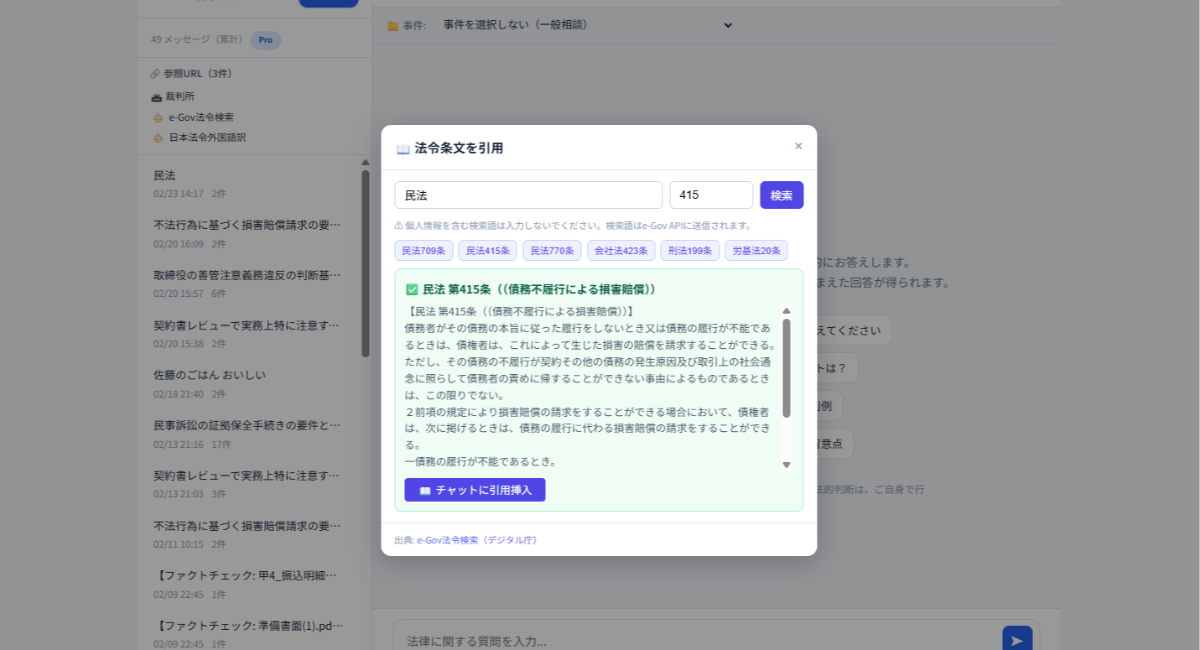Close the 法令条文を引用 dialog
The width and height of the screenshot is (1200, 650).
(x=798, y=146)
